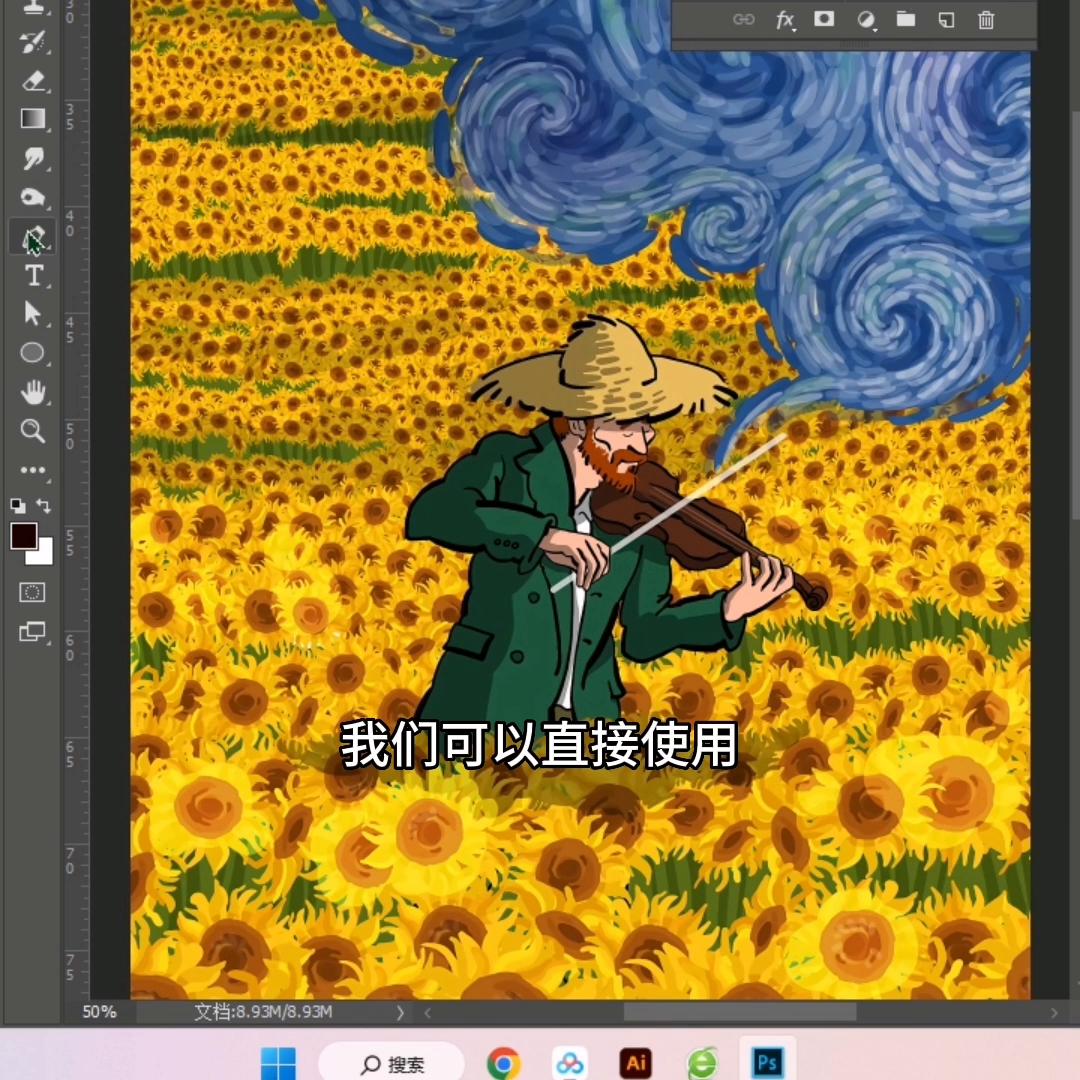
Task: Open the fx layer style dropdown
Action: (786, 20)
